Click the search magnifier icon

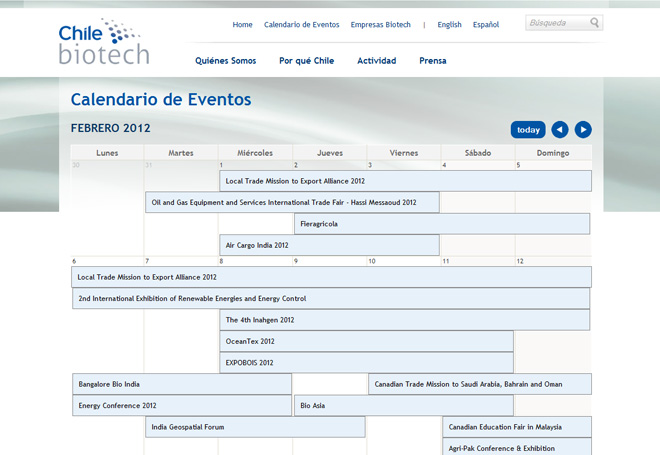(x=594, y=22)
